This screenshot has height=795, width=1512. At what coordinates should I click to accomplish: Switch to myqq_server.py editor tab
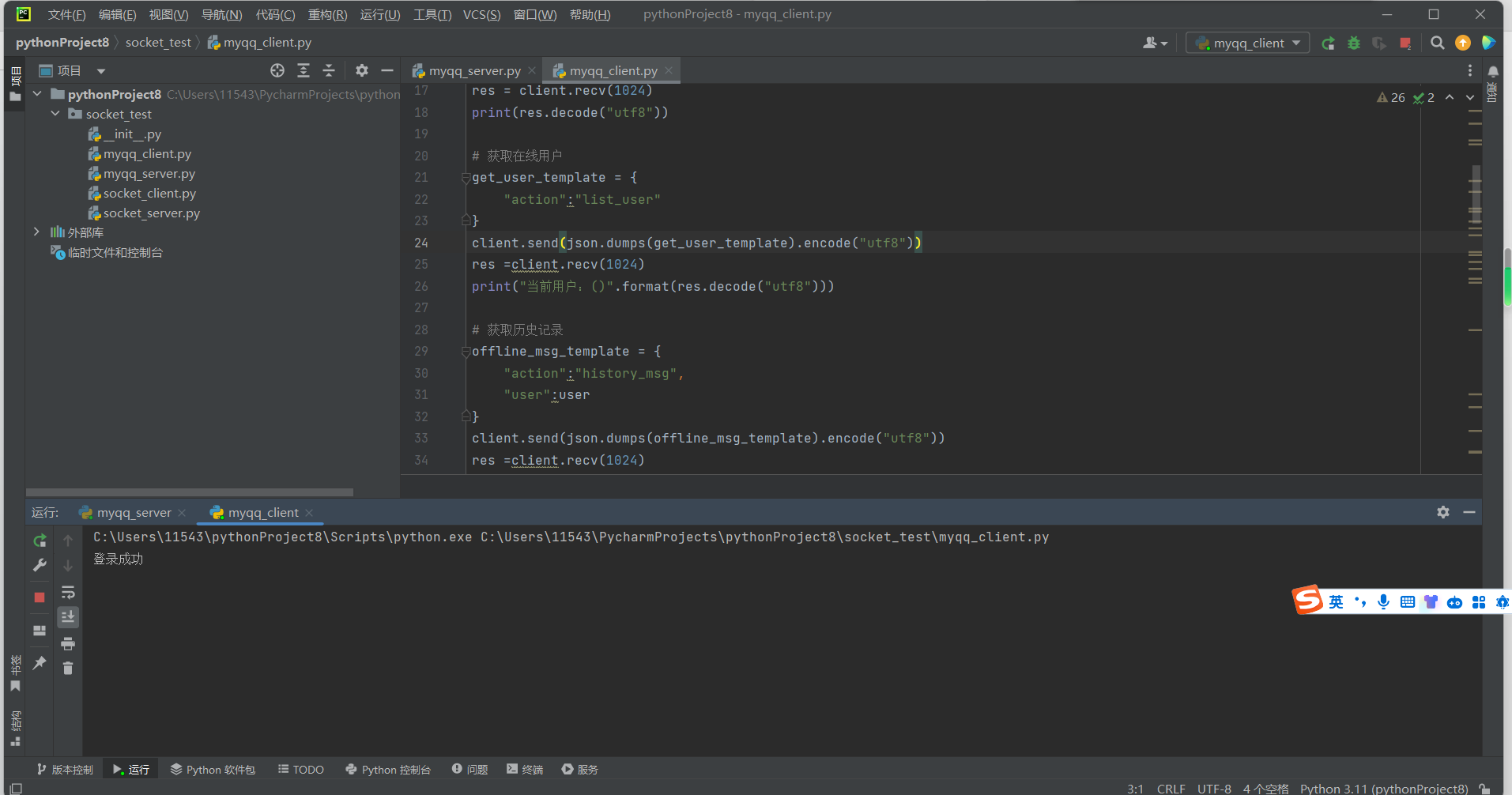tap(474, 71)
